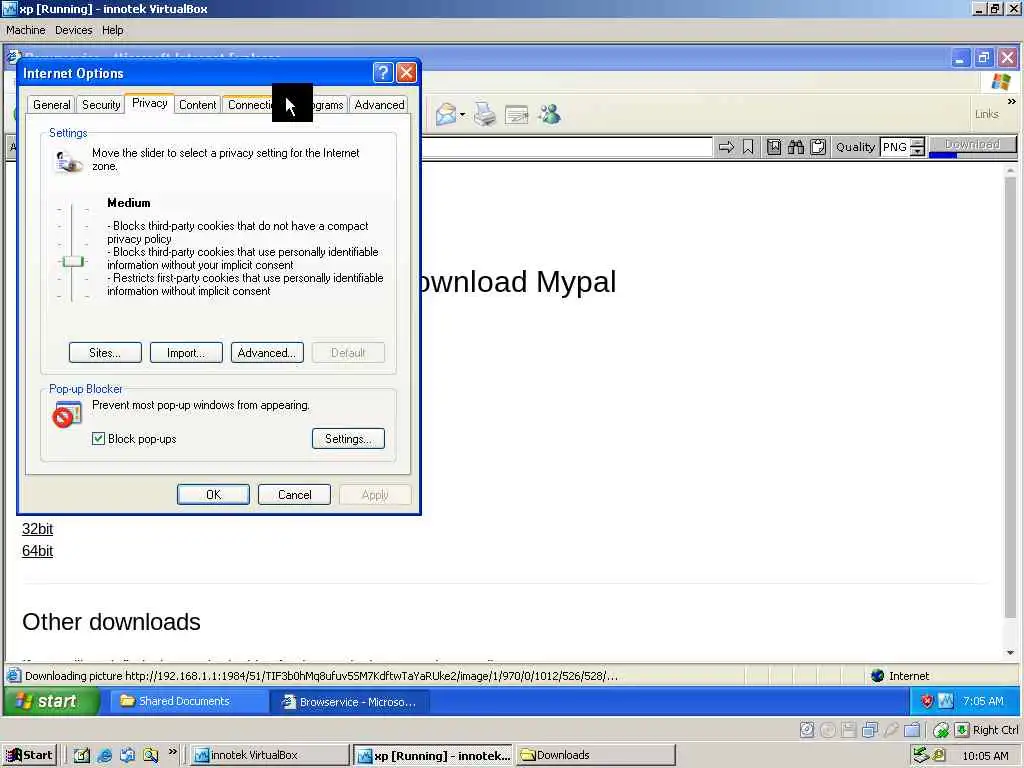Open the Connections tab
Viewport: 1024px width, 768px height.
[248, 104]
